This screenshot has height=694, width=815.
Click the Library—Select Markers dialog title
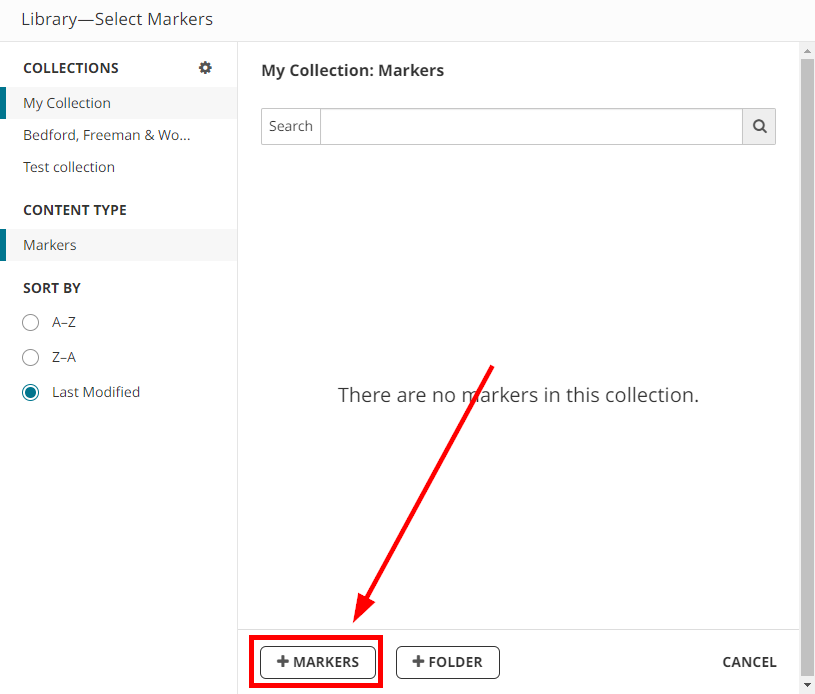point(117,19)
